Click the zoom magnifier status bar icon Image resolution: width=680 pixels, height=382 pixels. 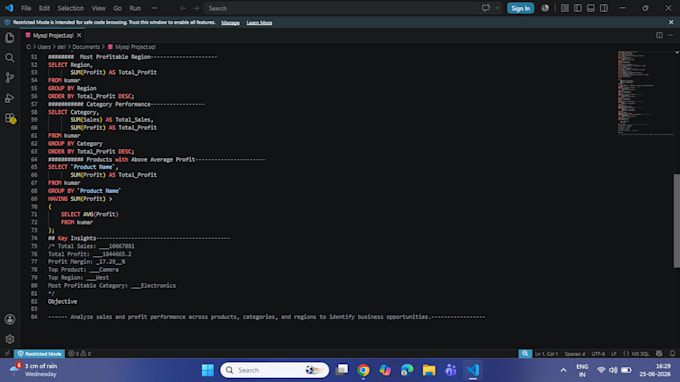(525, 354)
